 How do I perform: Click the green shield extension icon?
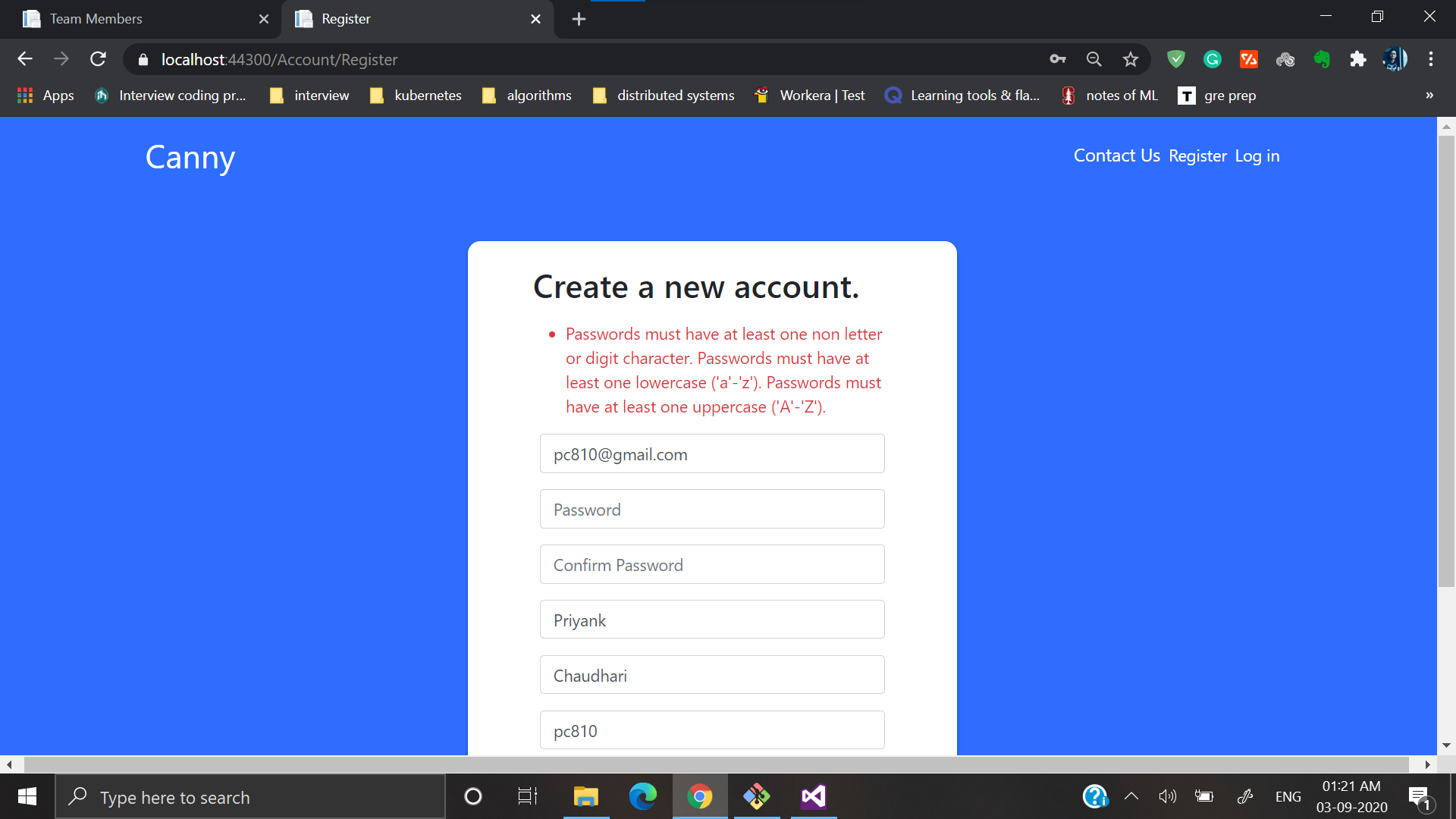point(1176,59)
